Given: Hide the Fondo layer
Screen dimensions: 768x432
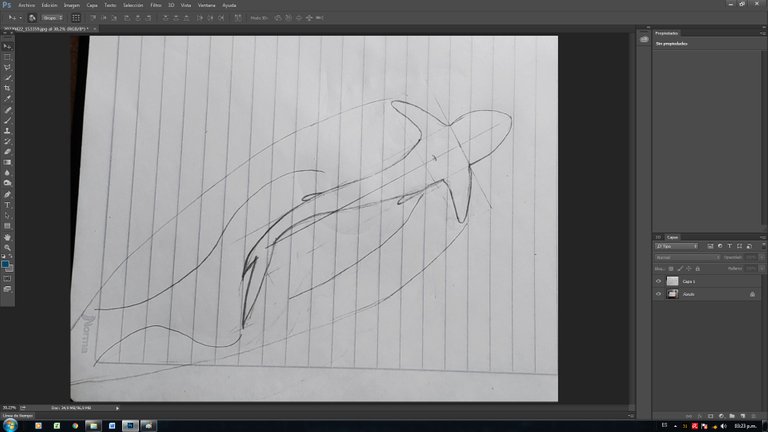Looking at the screenshot, I should point(658,294).
